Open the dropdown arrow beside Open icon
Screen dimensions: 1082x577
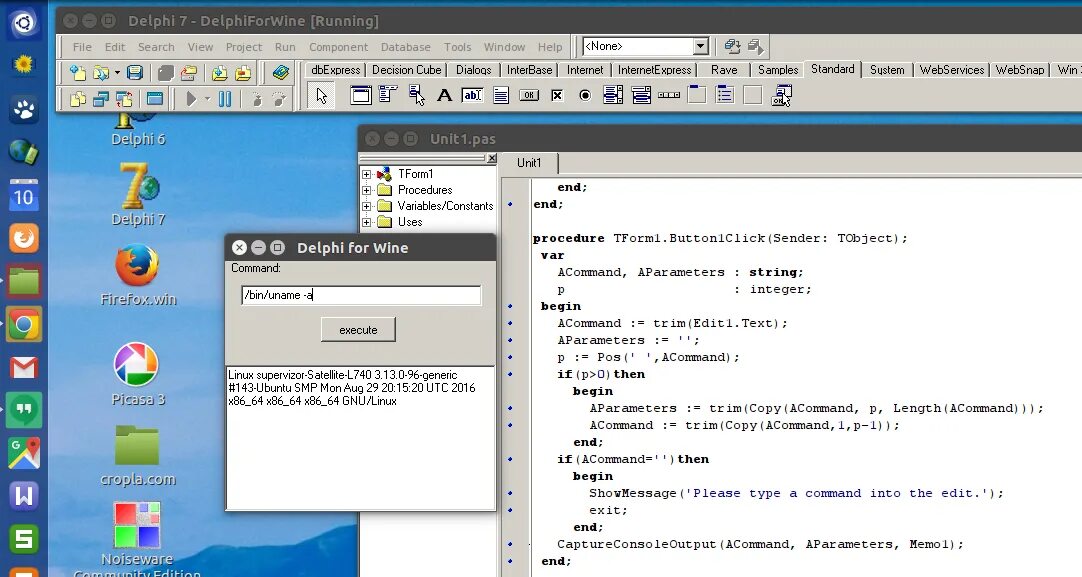click(x=117, y=72)
